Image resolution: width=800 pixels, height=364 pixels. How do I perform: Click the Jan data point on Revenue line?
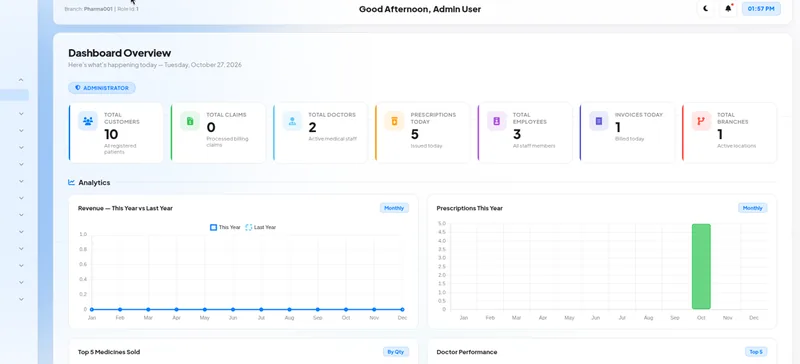92,309
